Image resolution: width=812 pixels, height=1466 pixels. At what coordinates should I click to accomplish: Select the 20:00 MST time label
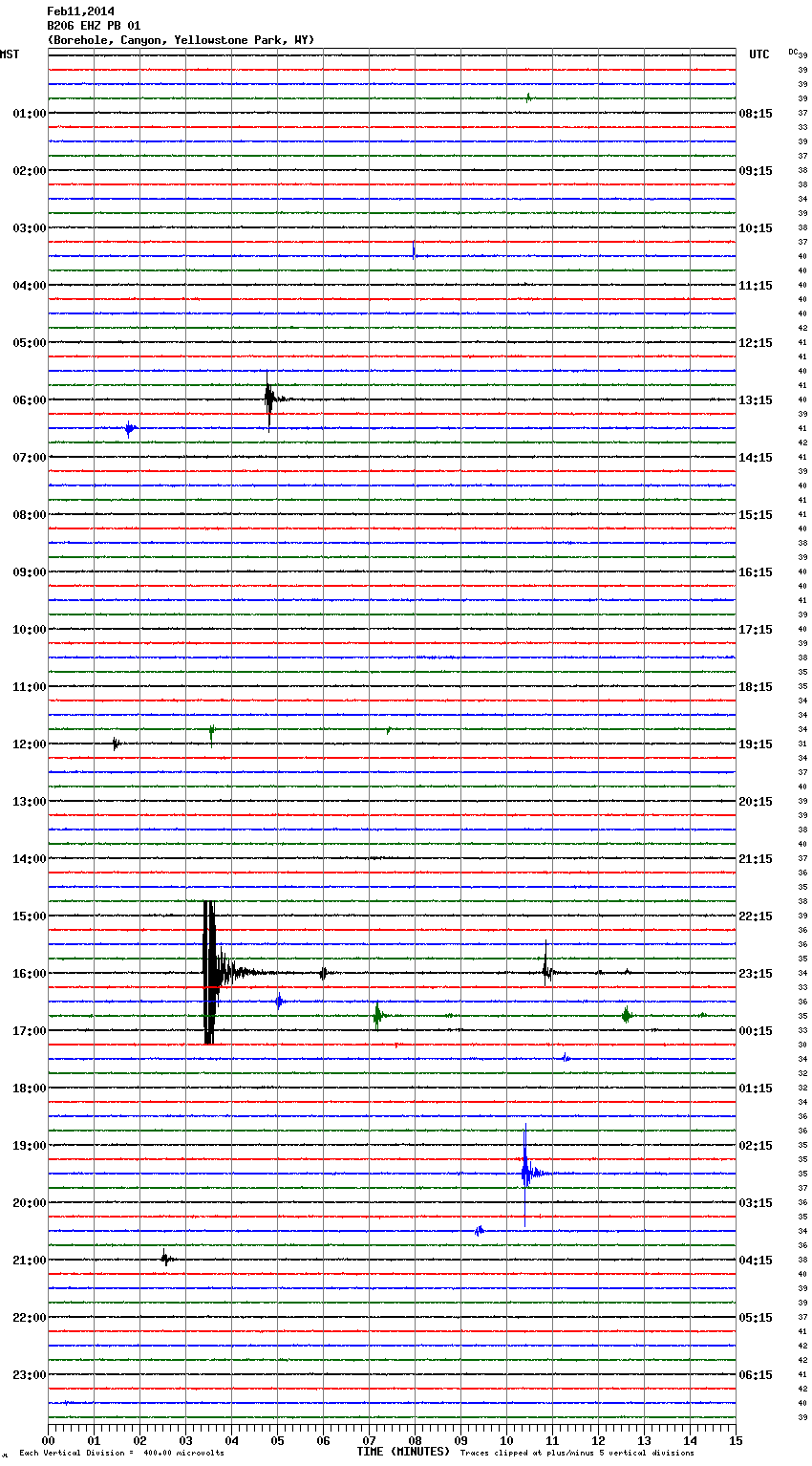(x=29, y=1203)
